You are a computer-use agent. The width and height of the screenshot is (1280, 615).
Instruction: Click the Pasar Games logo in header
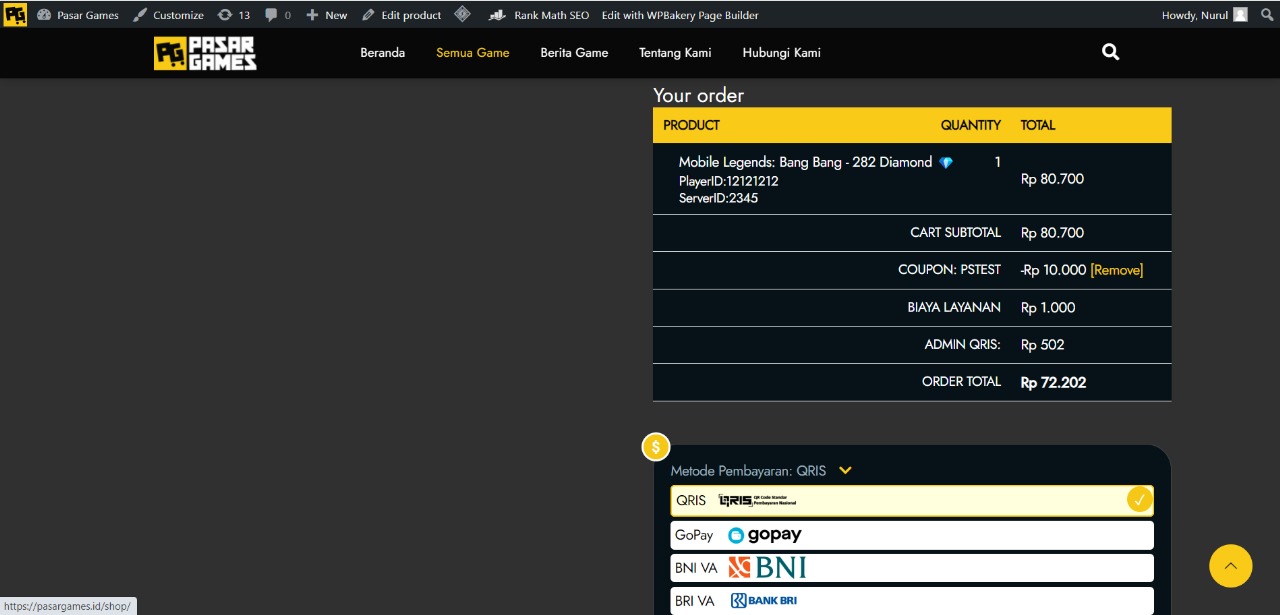point(205,53)
